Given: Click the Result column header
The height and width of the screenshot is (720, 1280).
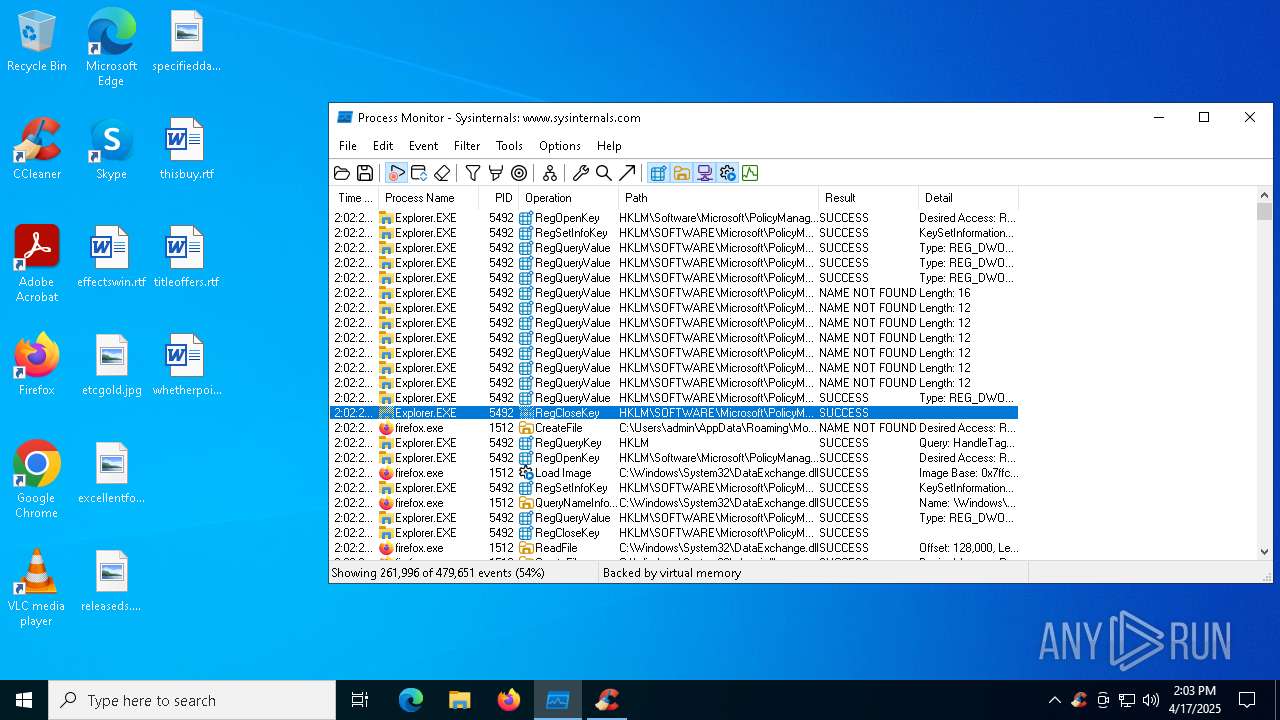Looking at the screenshot, I should [x=869, y=198].
